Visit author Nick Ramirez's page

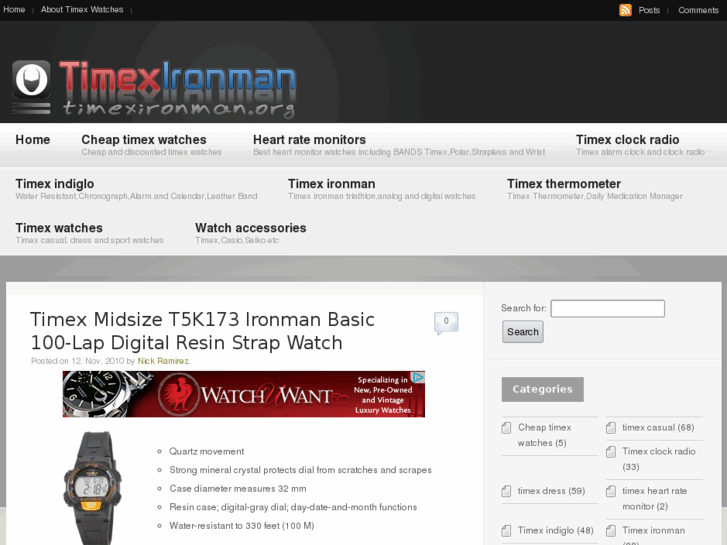163,361
